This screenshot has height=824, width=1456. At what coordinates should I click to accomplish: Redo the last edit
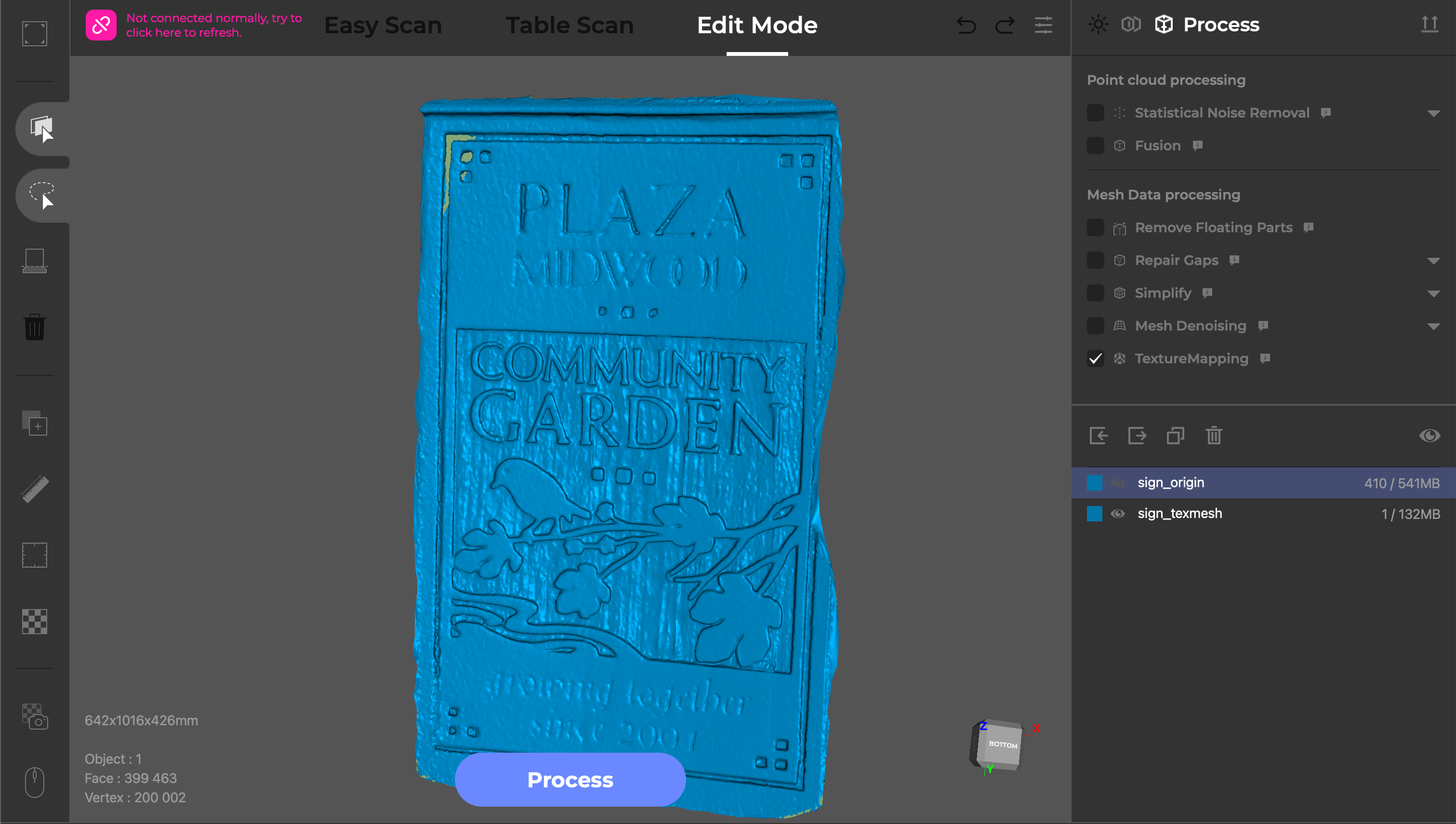[1005, 26]
